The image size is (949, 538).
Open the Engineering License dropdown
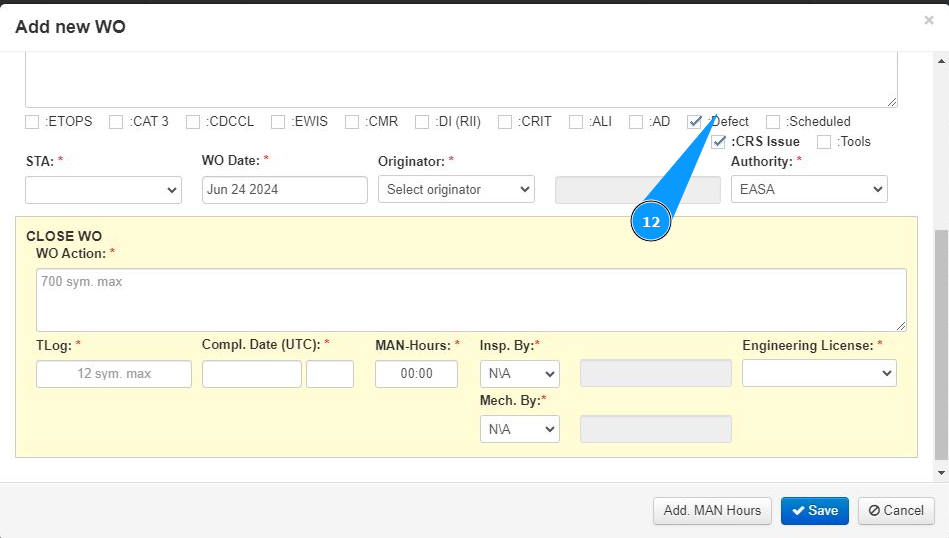[x=819, y=373]
